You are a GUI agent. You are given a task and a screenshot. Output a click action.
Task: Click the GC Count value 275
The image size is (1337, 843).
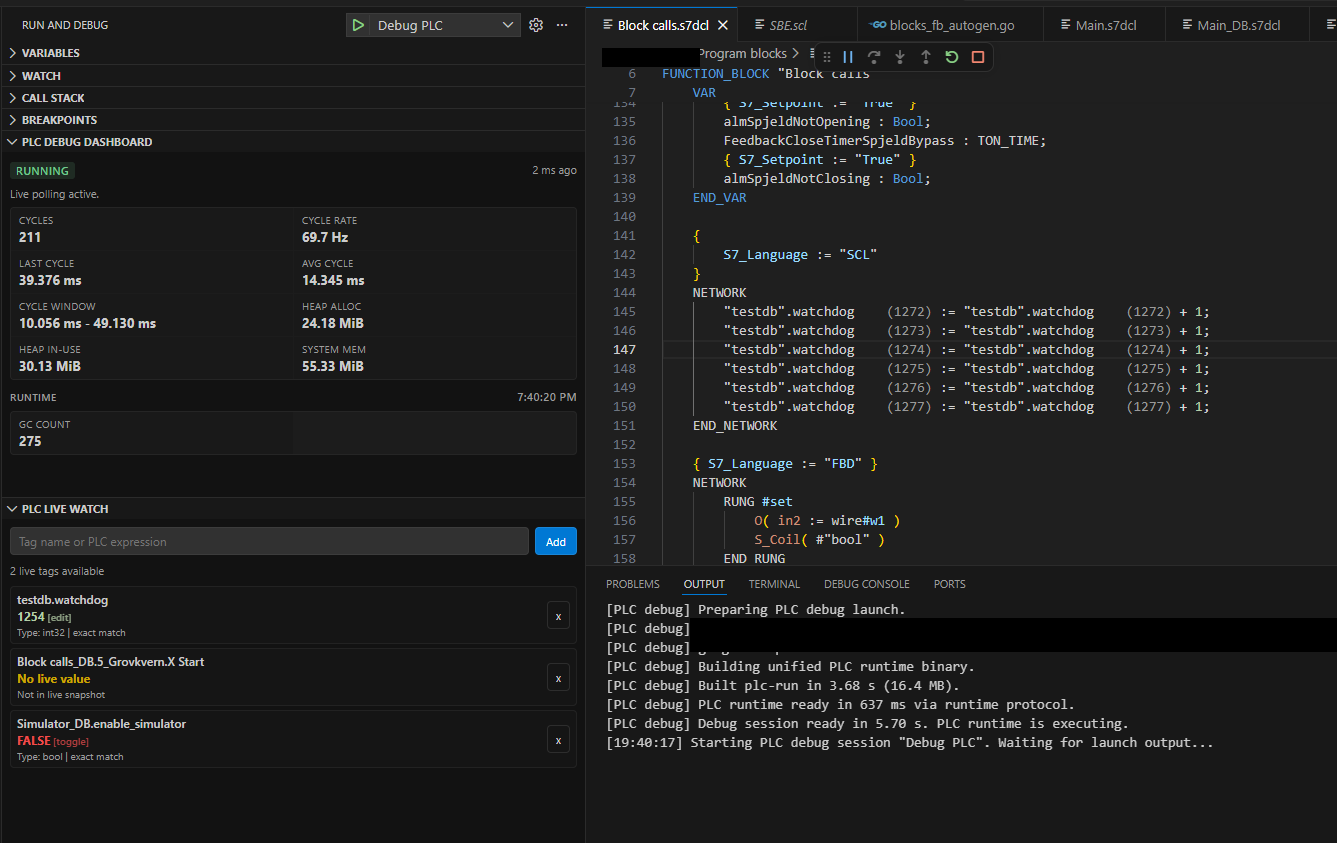(30, 441)
